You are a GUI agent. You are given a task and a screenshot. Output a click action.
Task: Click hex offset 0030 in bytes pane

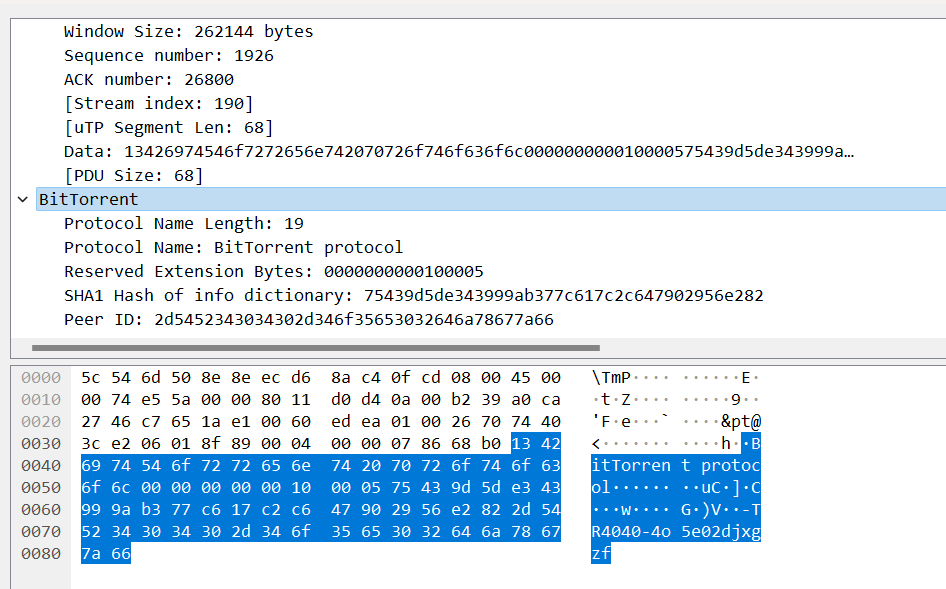pos(41,444)
